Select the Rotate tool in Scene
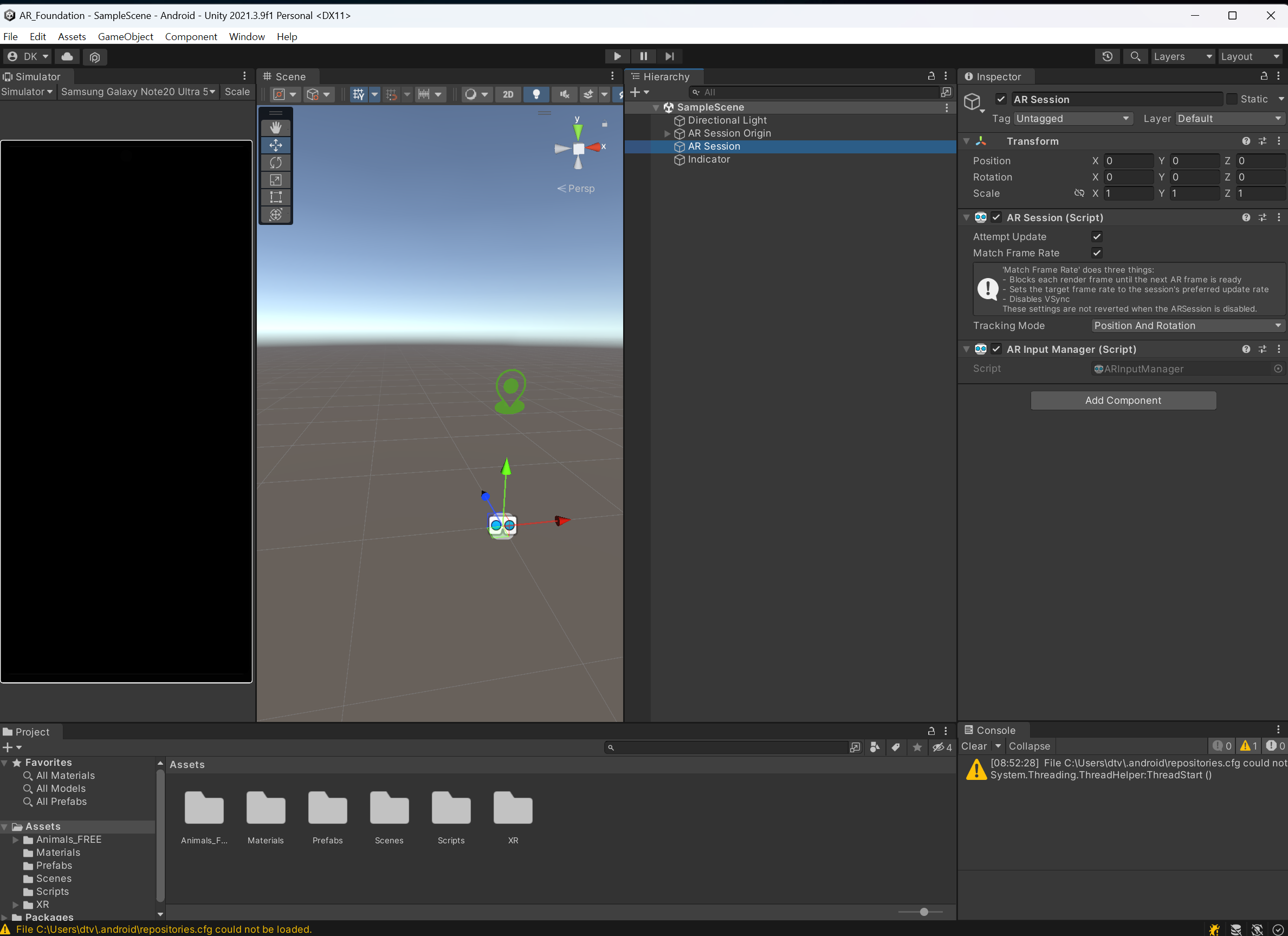Viewport: 1288px width, 936px height. click(x=275, y=163)
